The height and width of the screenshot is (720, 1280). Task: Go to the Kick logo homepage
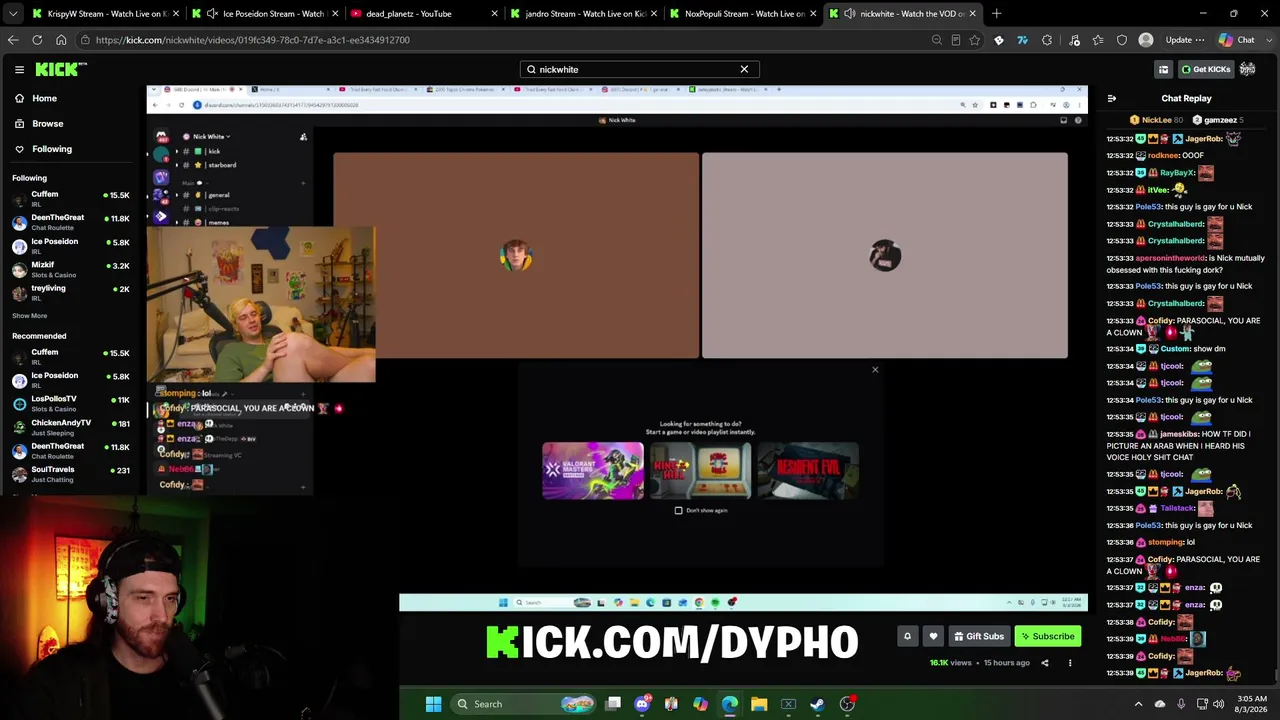pyautogui.click(x=61, y=69)
